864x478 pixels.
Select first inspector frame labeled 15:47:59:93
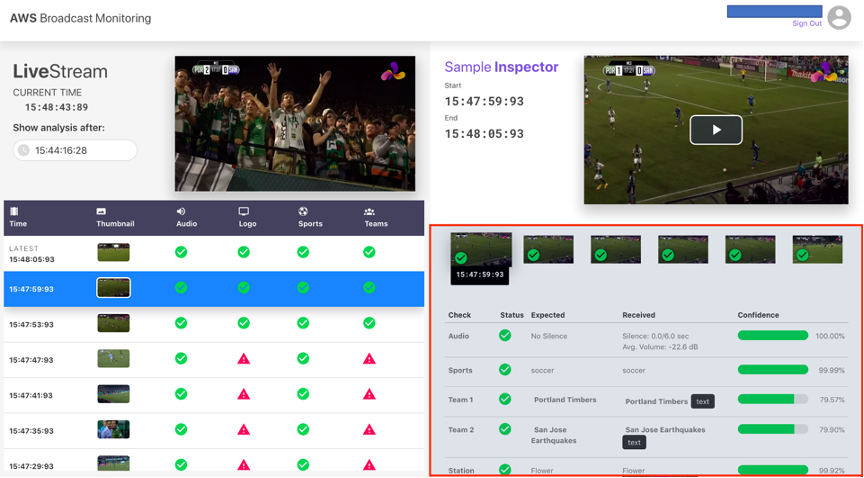[481, 250]
